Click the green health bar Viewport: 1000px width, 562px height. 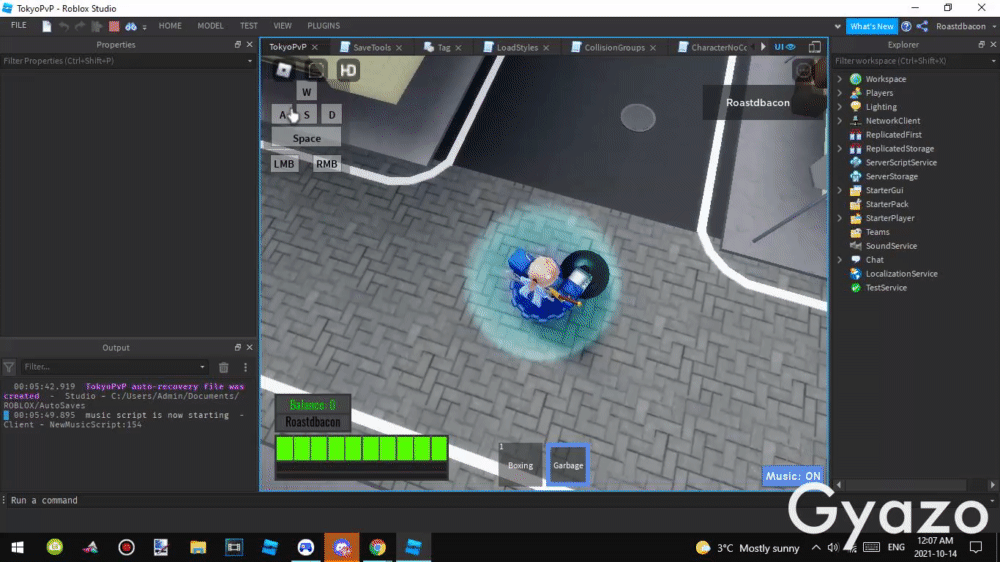(362, 448)
